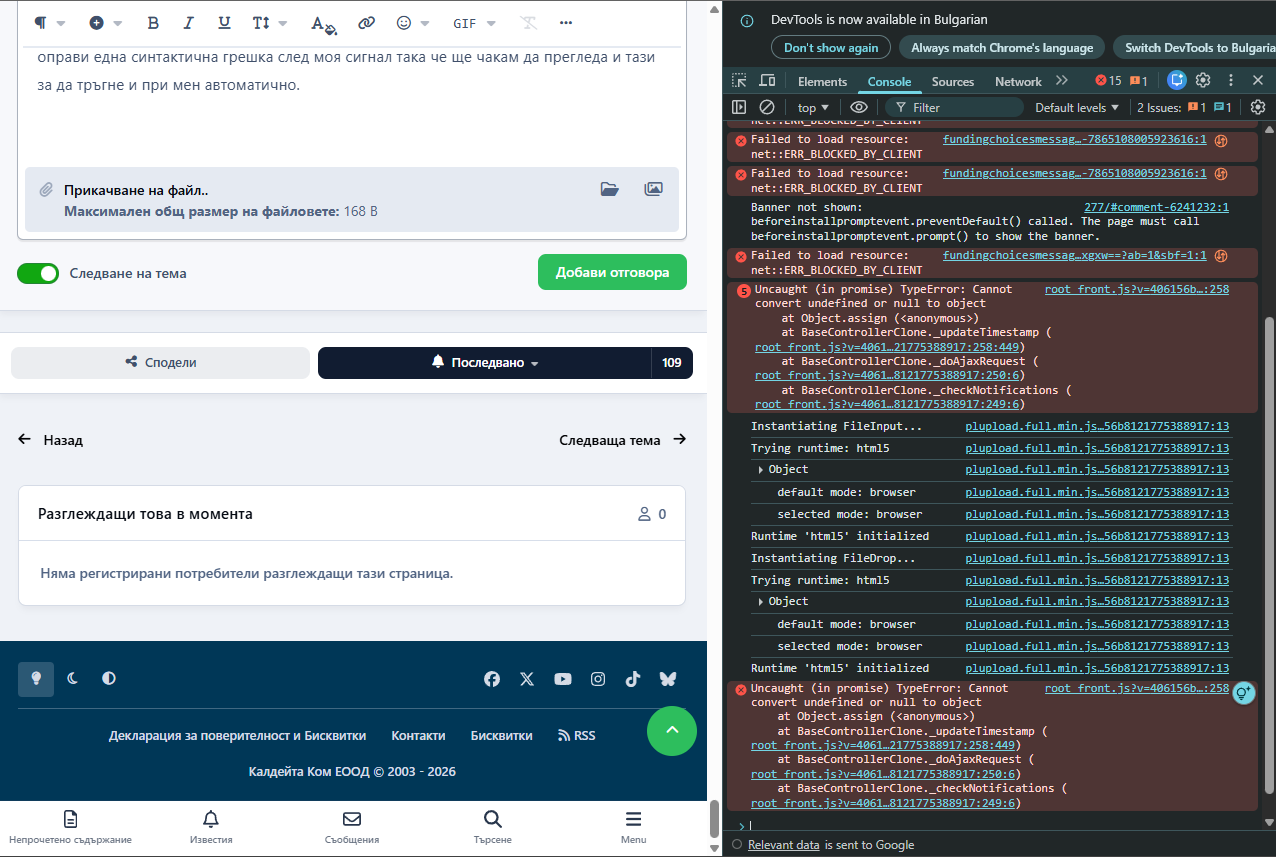Open the paragraph format dropdown
Image resolution: width=1276 pixels, height=857 pixels.
49,23
